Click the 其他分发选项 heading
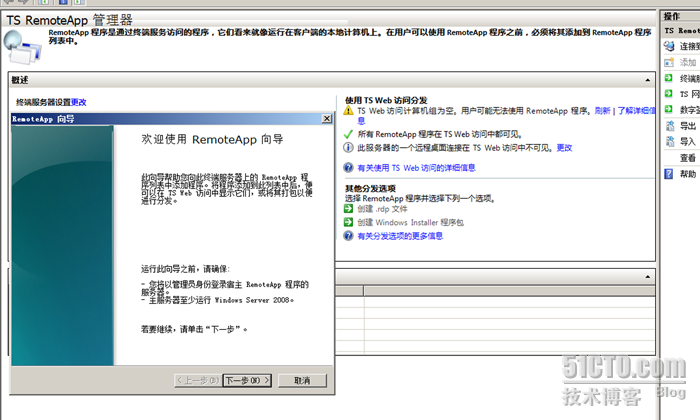 [371, 189]
